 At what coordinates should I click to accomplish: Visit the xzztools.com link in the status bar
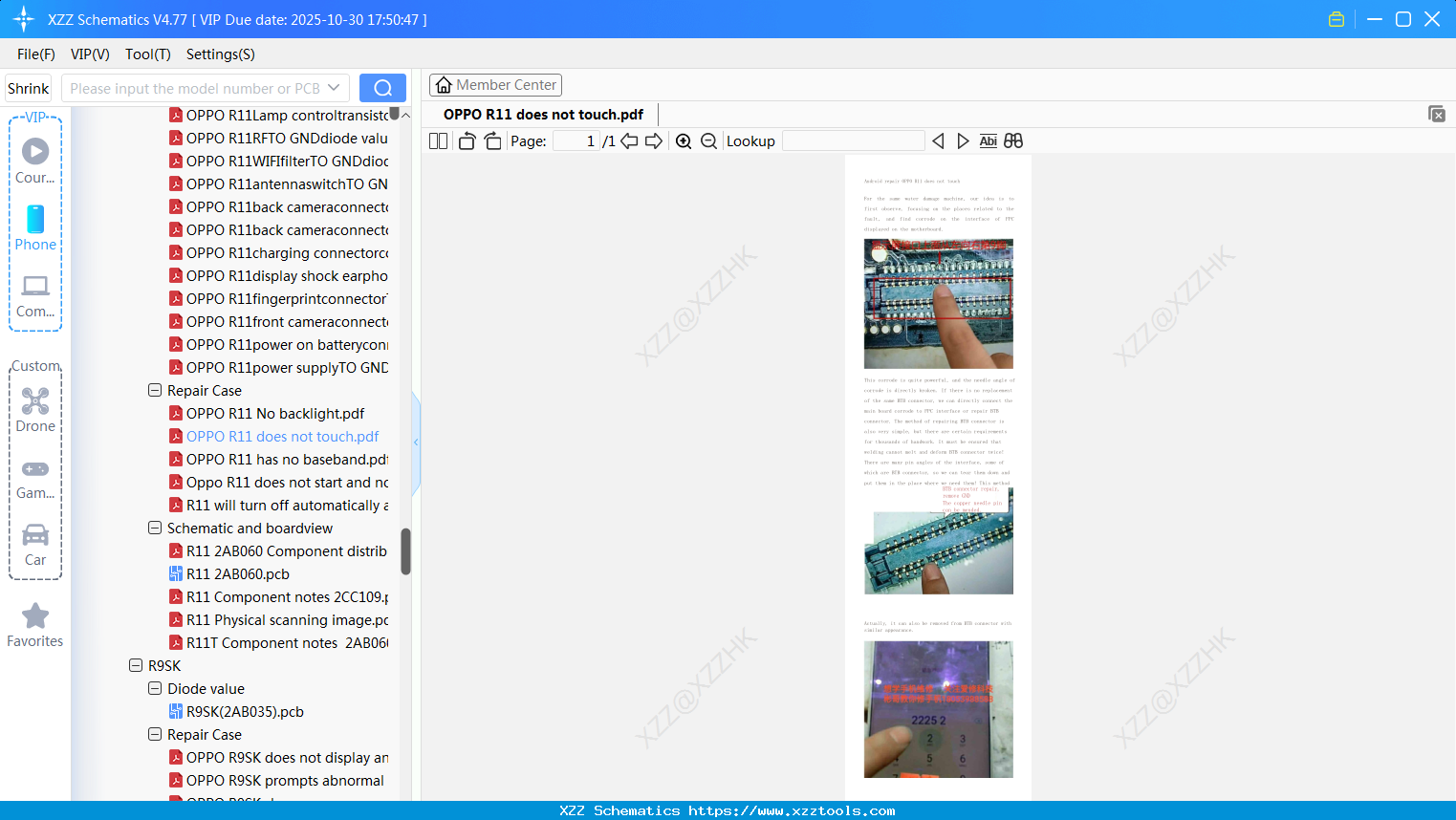click(x=792, y=810)
